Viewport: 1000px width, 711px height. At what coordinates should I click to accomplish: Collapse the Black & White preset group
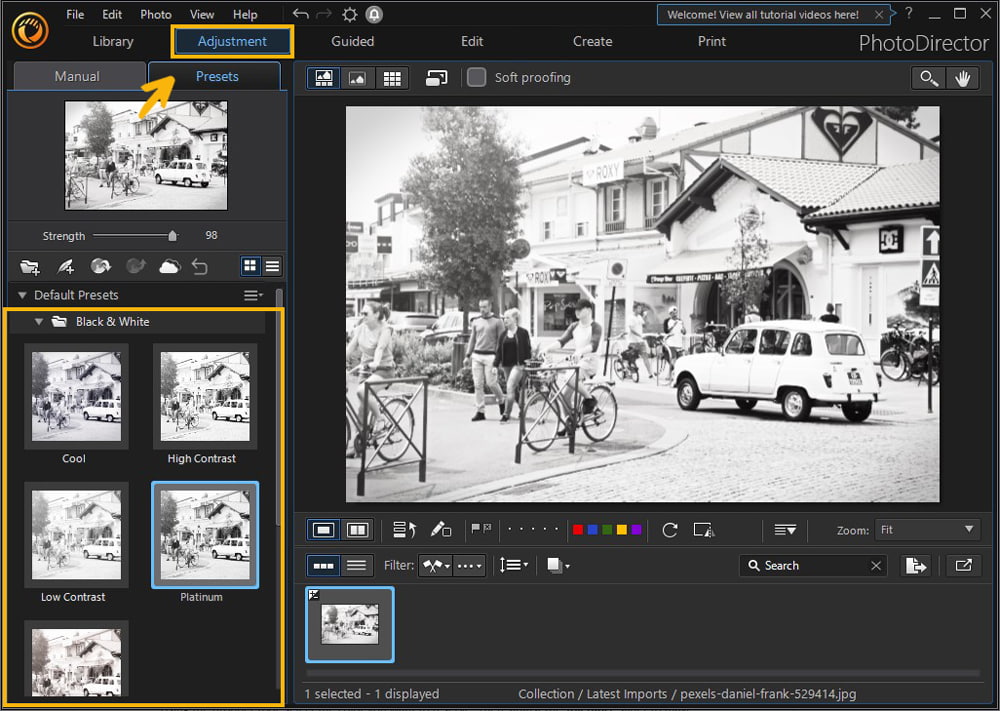point(38,321)
